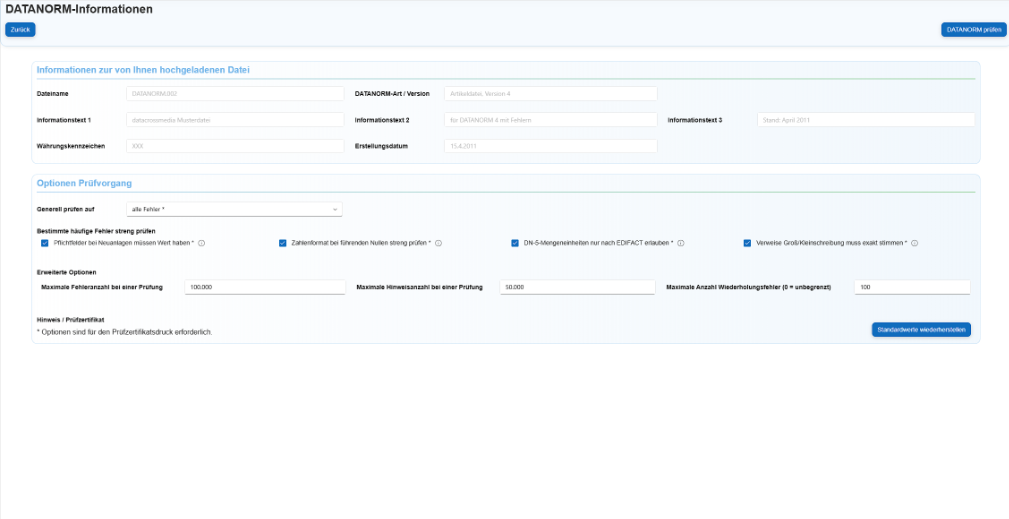Toggle 'DN-5-Mengeneinheiten nur nach EDIFACT' checkbox
The height and width of the screenshot is (519, 1009).
(515, 243)
